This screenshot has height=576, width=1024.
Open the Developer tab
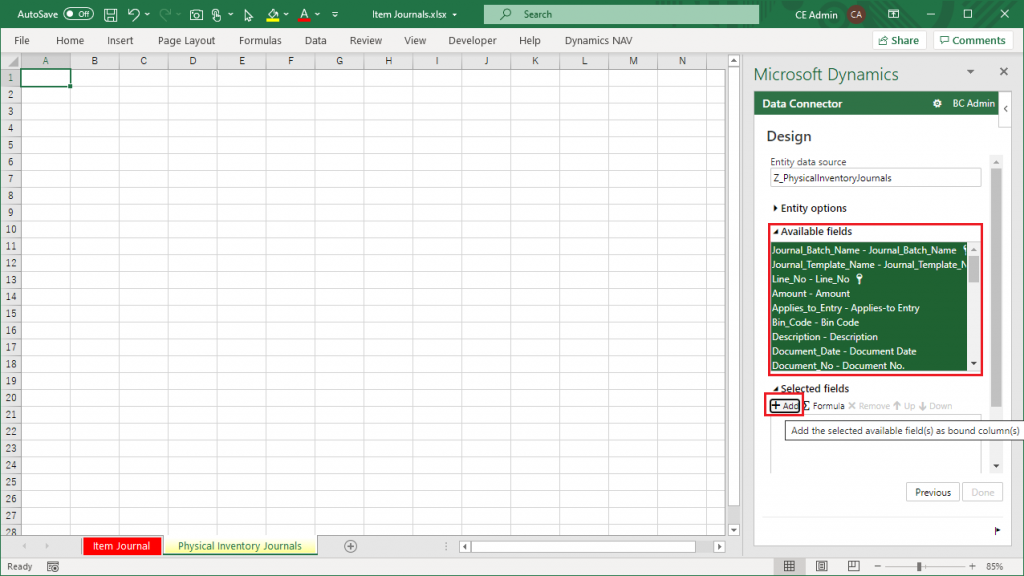click(472, 40)
